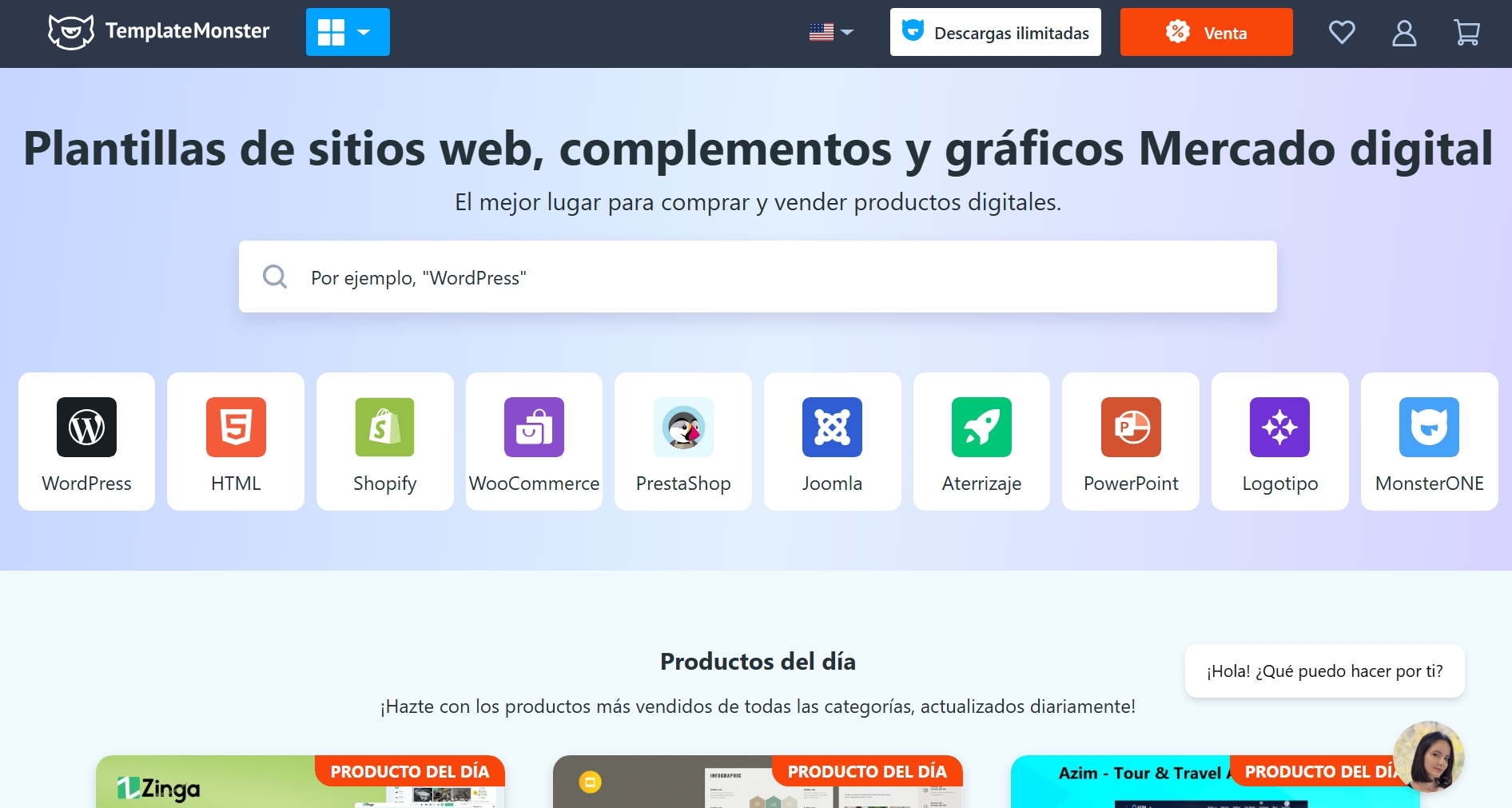Open the MonsterONE category tile
The image size is (1512, 808).
point(1429,441)
